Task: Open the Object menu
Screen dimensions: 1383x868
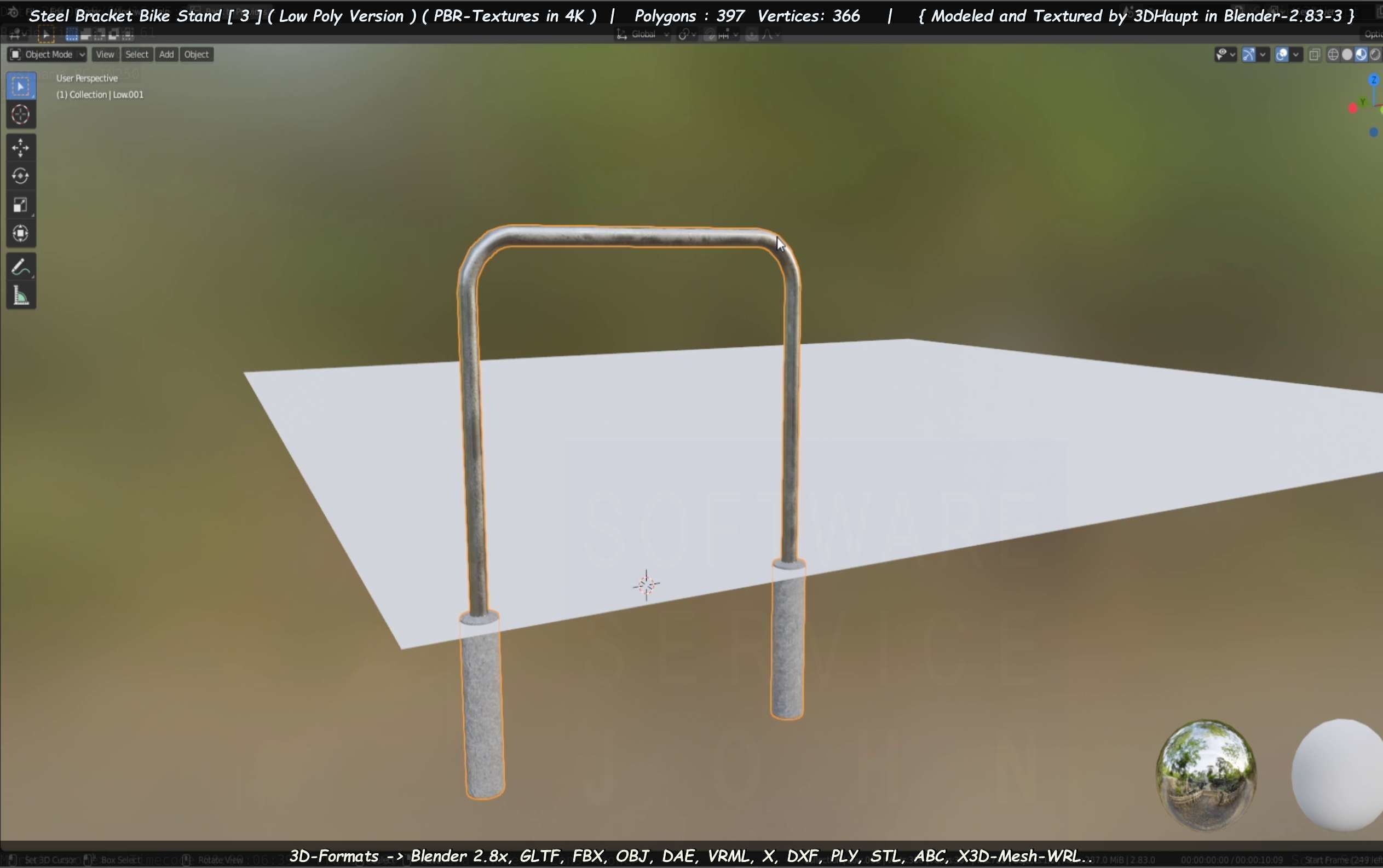Action: click(197, 55)
